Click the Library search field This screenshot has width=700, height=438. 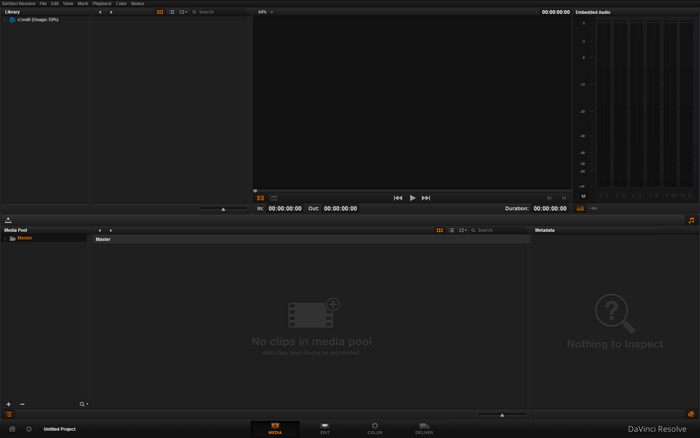coord(220,12)
